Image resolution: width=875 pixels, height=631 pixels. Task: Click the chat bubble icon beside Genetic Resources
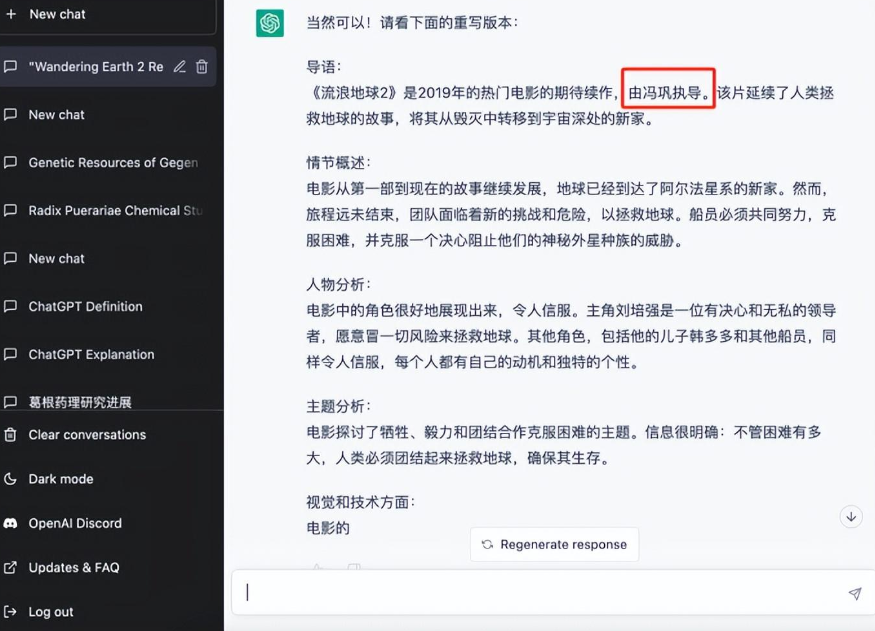[10, 162]
